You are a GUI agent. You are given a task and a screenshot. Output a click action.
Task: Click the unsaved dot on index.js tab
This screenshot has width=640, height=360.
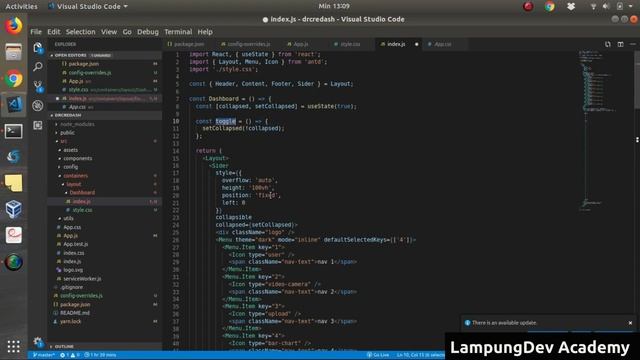(416, 44)
